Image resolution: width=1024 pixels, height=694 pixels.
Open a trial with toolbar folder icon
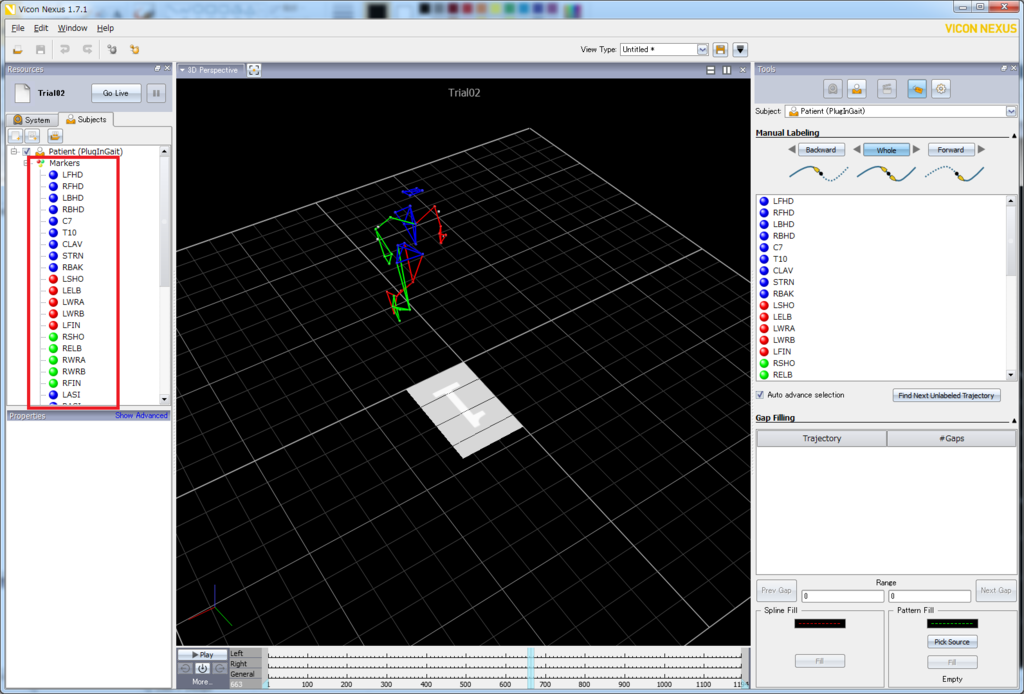tap(18, 50)
